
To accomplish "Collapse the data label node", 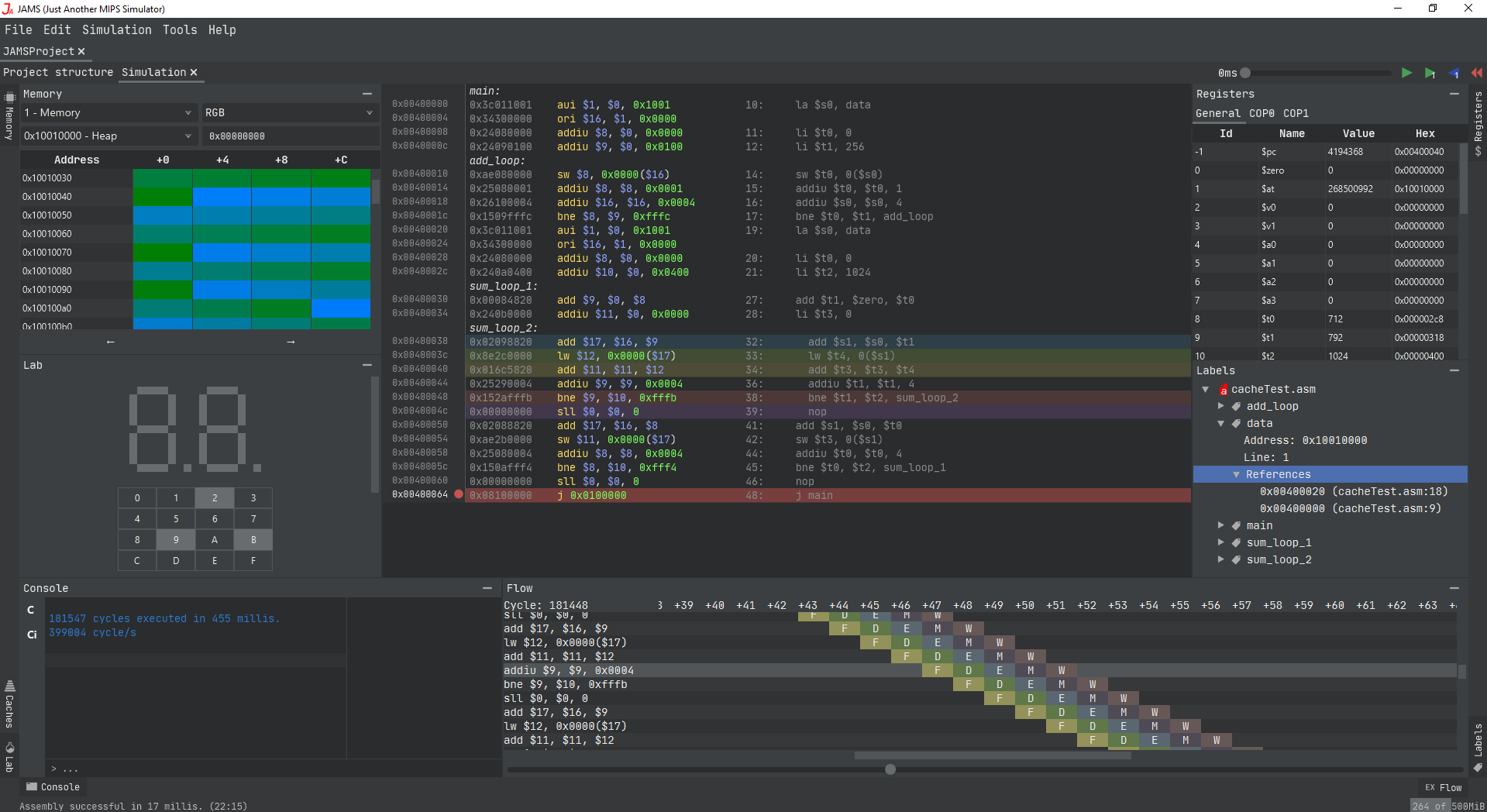I will [1221, 423].
